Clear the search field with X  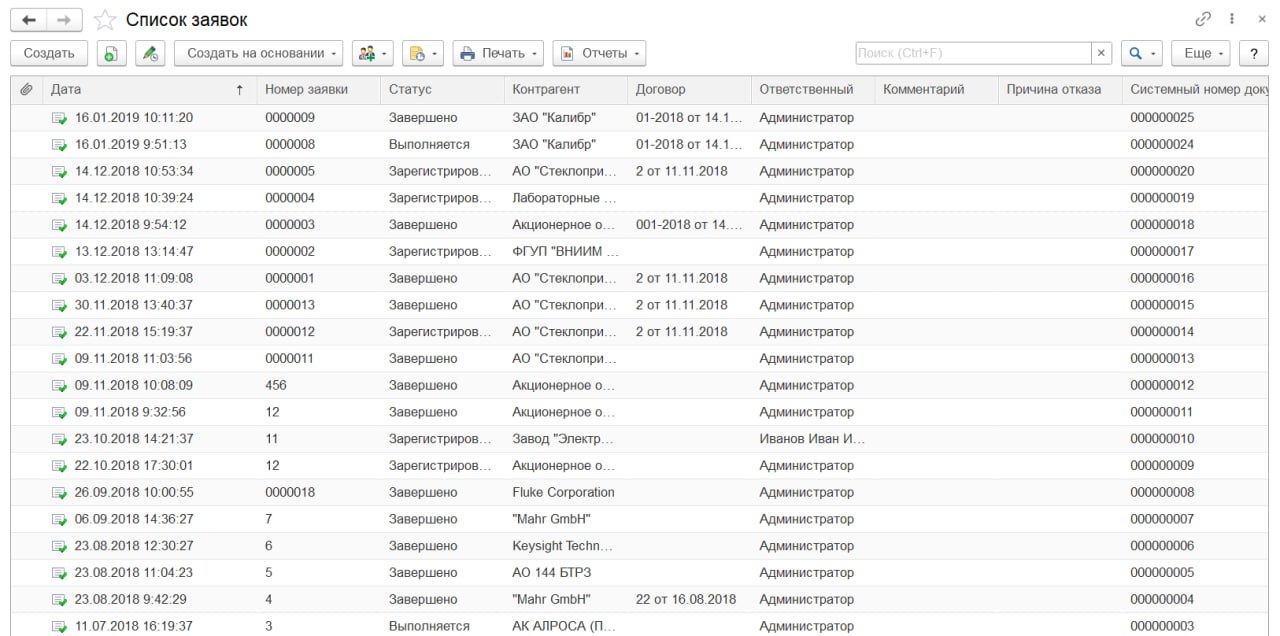(1101, 53)
